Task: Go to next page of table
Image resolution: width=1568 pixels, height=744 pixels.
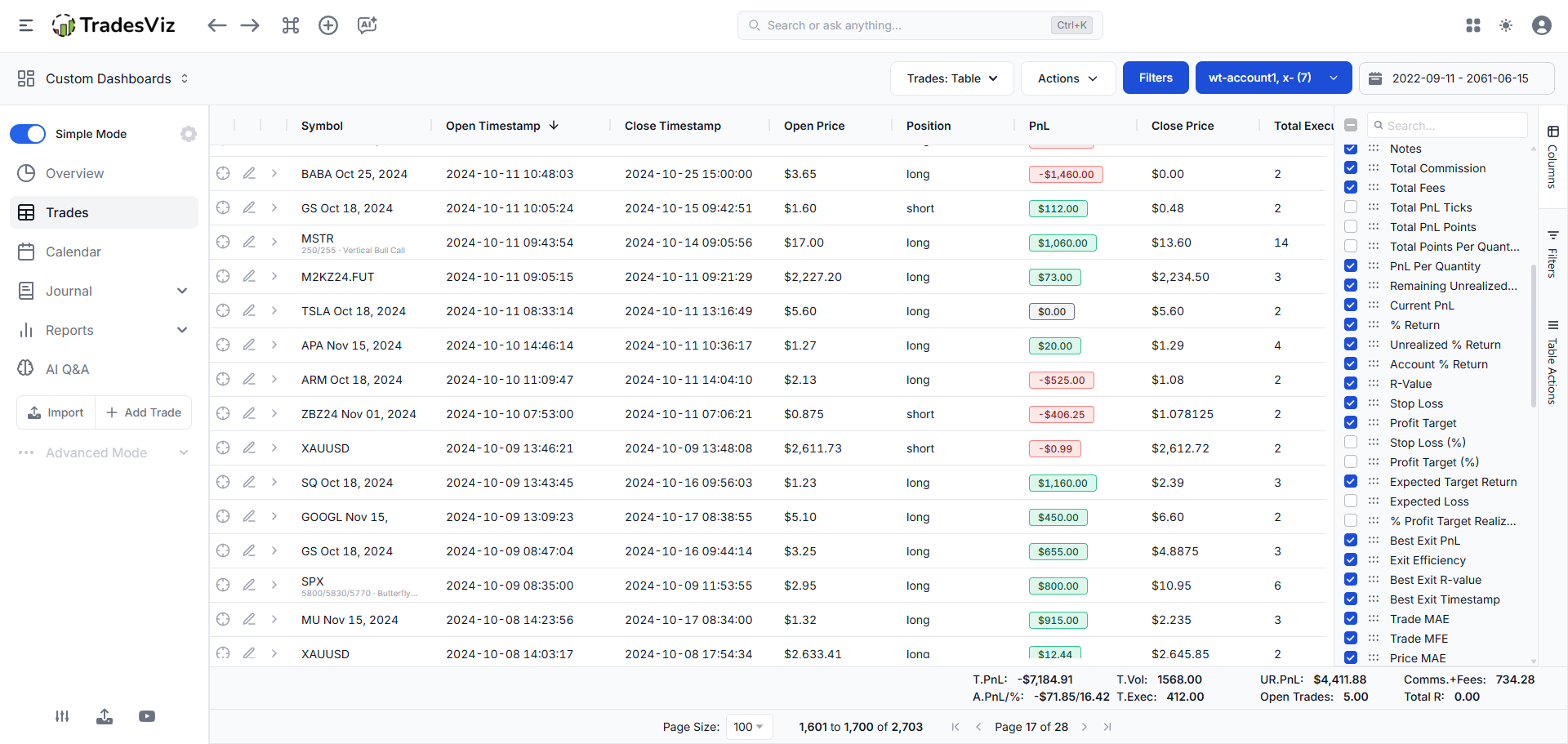Action: pyautogui.click(x=1085, y=727)
